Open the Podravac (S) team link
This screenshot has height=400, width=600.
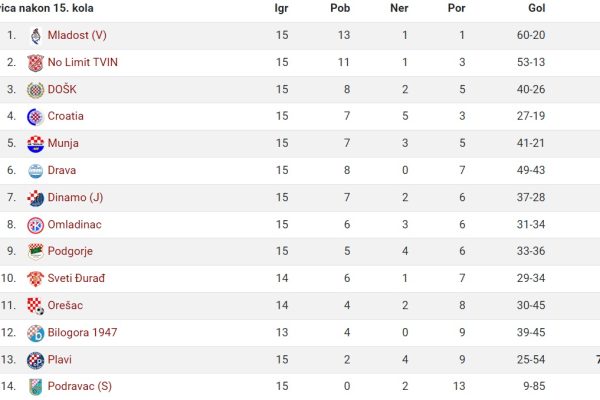pyautogui.click(x=80, y=386)
